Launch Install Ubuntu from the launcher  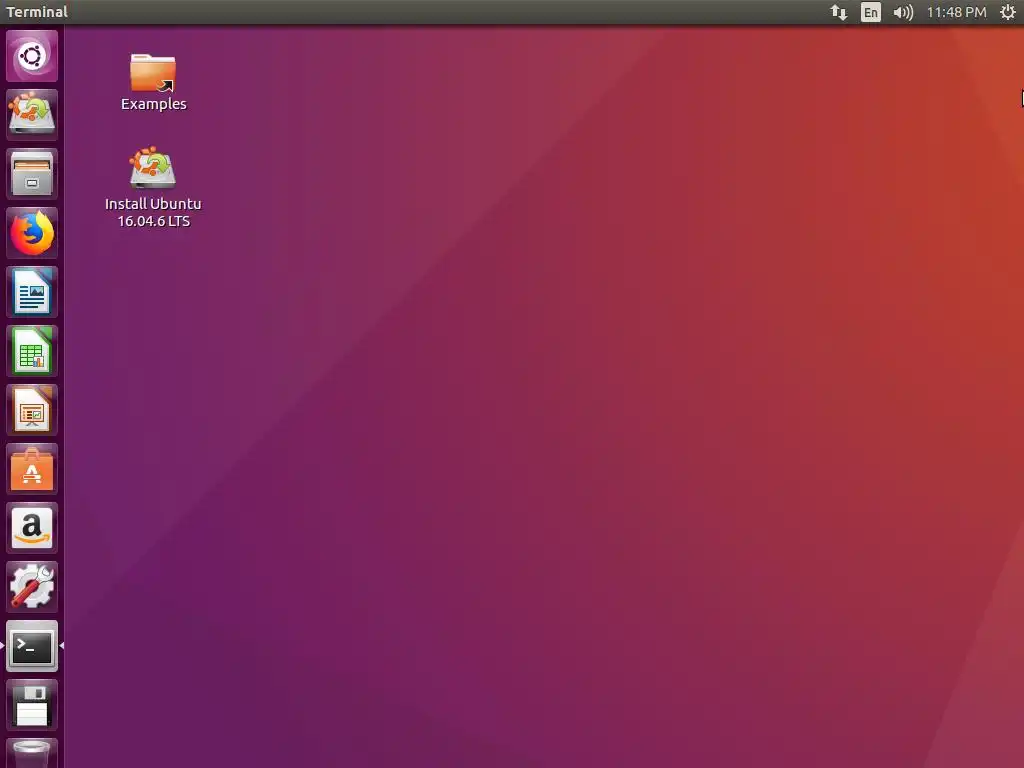coord(32,115)
